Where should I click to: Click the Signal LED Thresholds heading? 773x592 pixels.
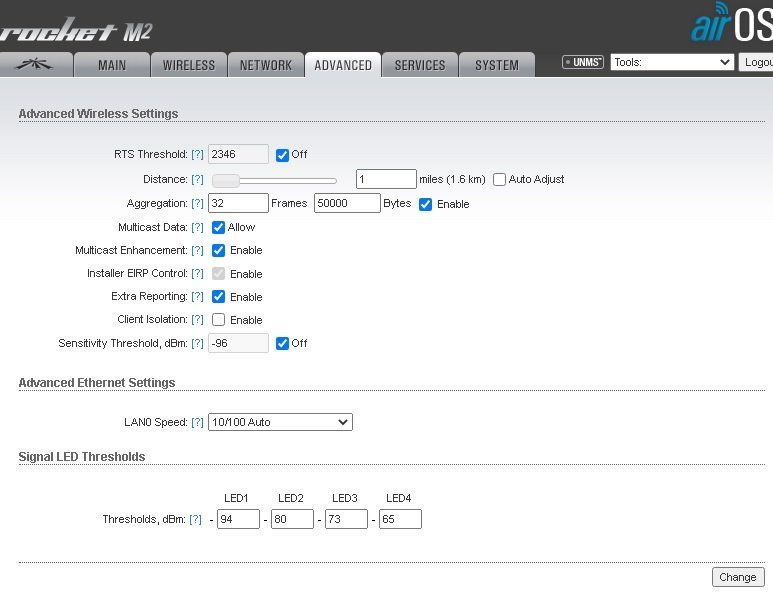tap(82, 456)
